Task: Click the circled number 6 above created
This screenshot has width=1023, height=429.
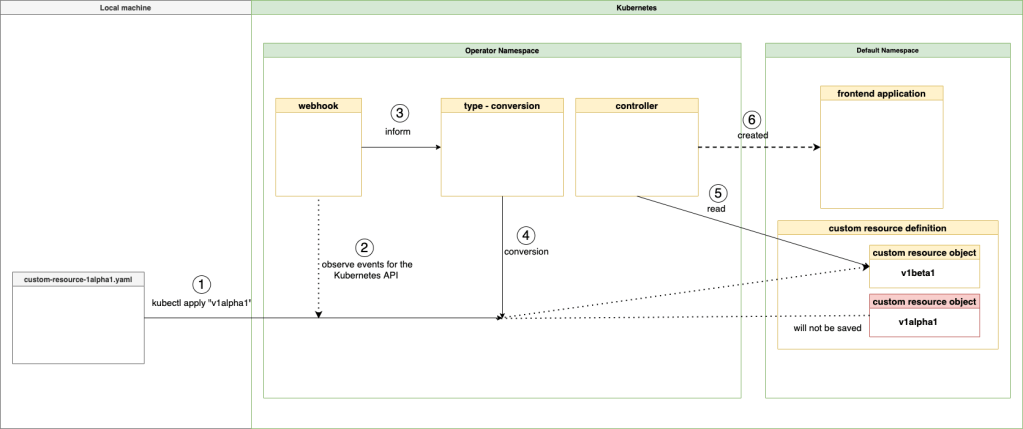Action: click(x=752, y=118)
